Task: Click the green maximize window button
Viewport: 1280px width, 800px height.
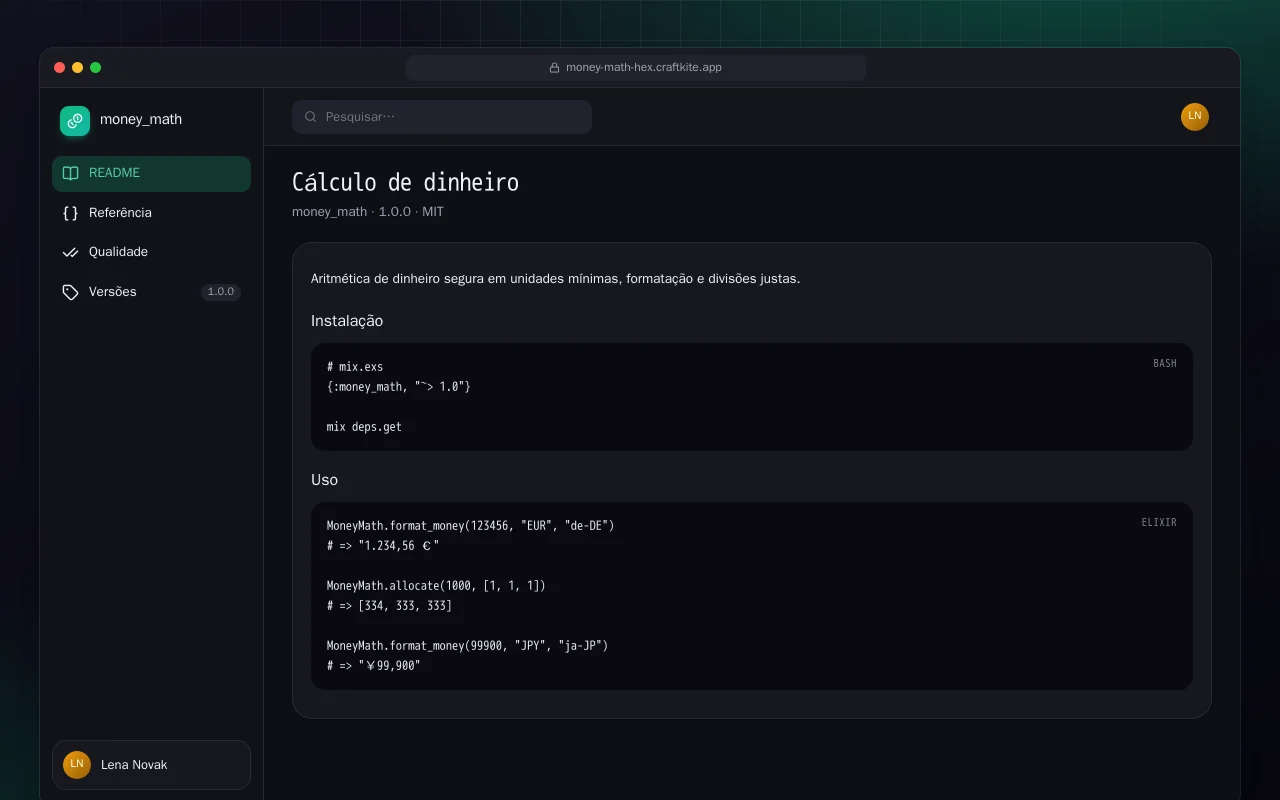Action: (95, 68)
